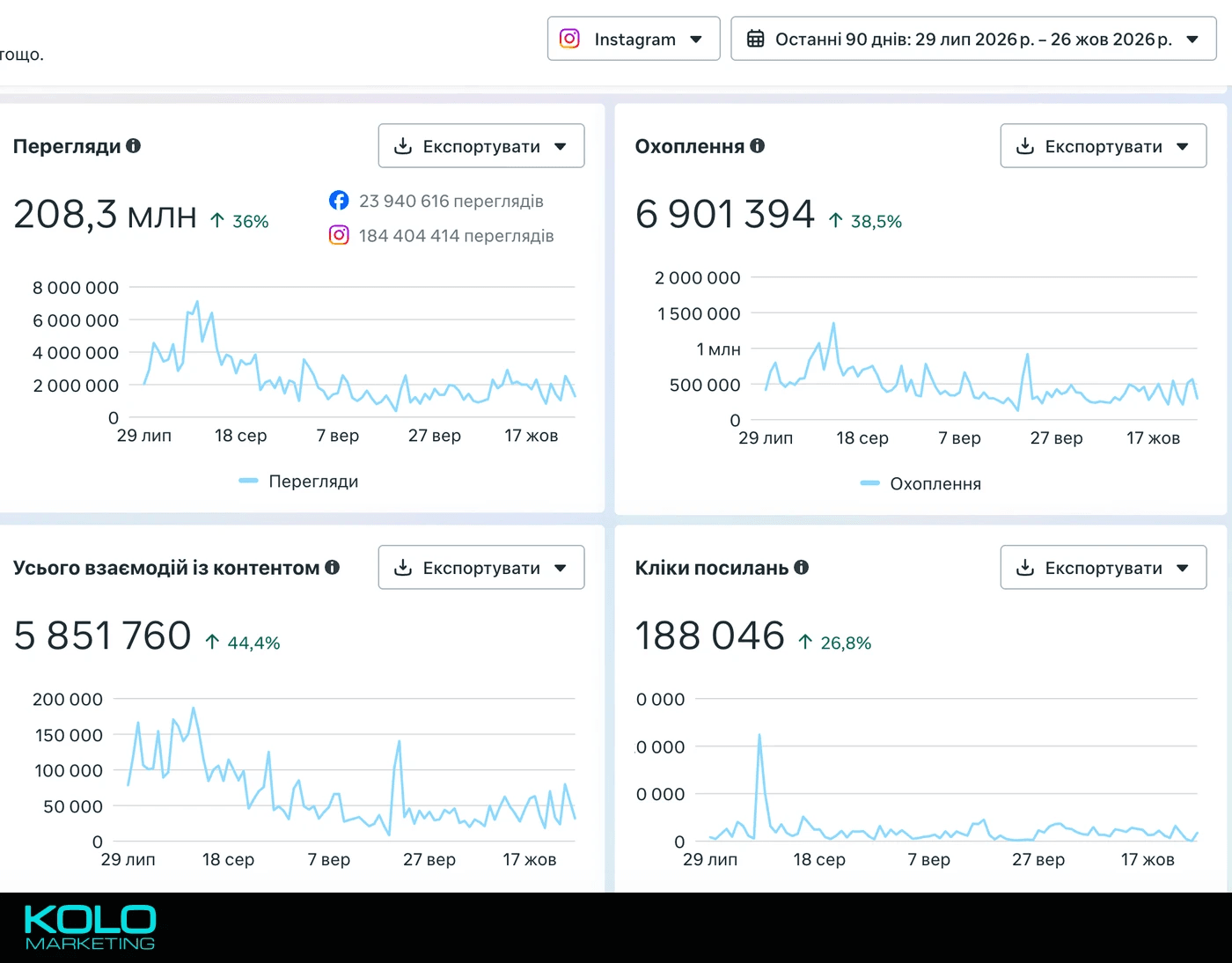The width and height of the screenshot is (1232, 963).
Task: Open the Instagram platform dropdown
Action: pyautogui.click(x=634, y=39)
